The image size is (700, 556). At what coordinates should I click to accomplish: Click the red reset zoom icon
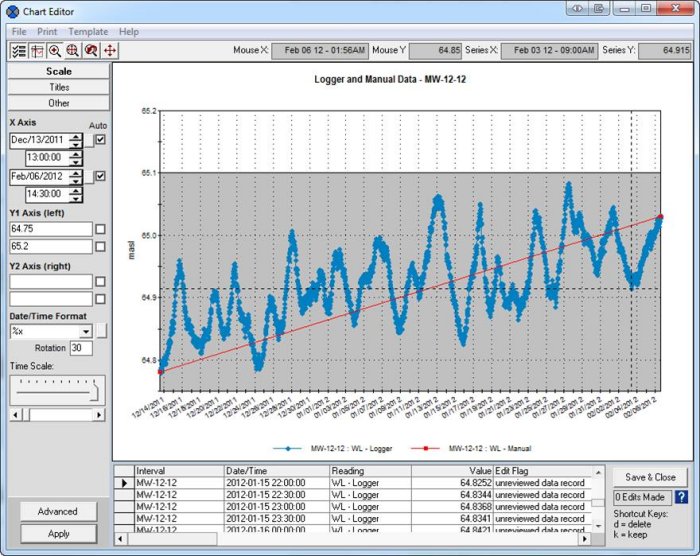[91, 50]
